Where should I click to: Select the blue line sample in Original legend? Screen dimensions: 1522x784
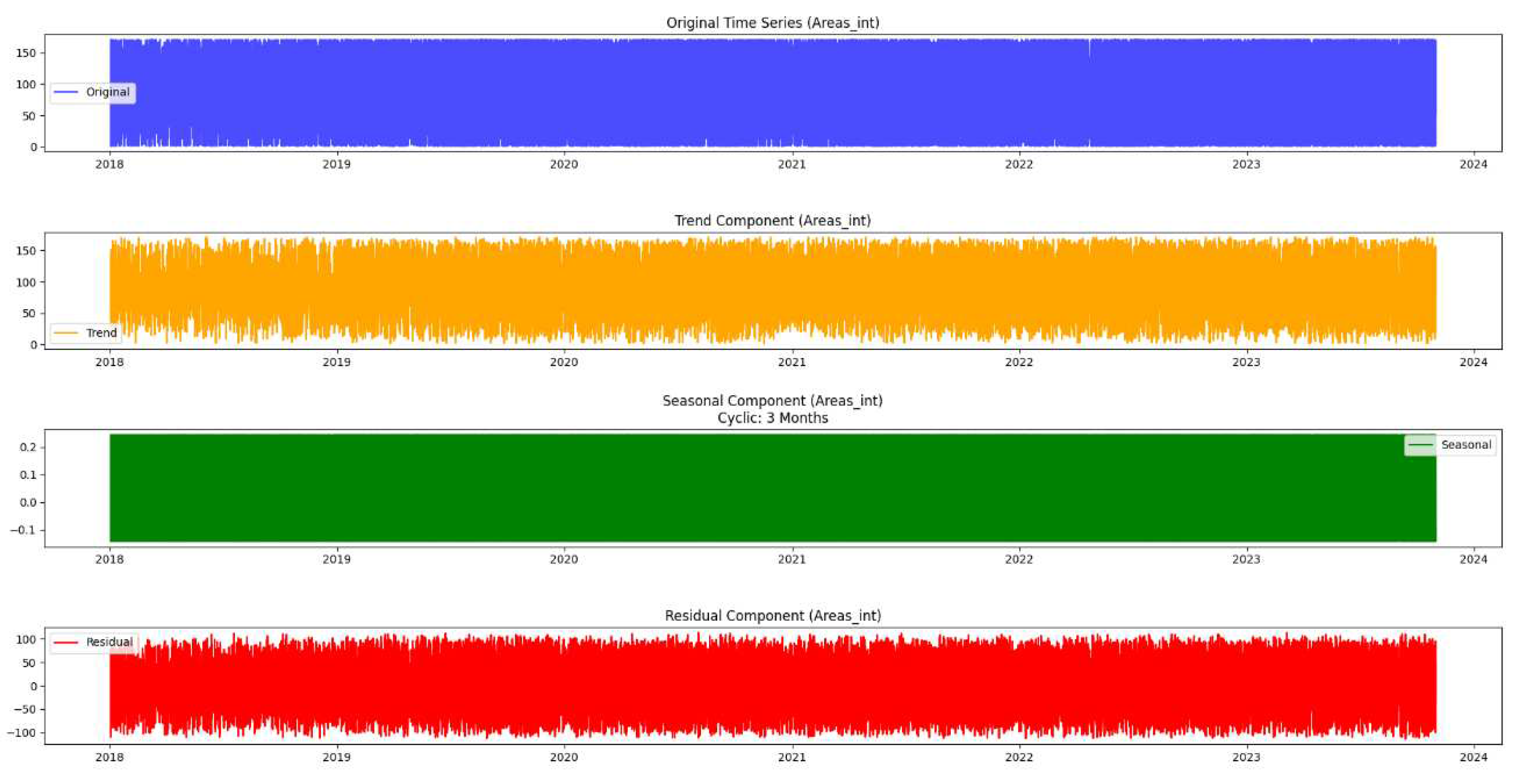(x=67, y=92)
